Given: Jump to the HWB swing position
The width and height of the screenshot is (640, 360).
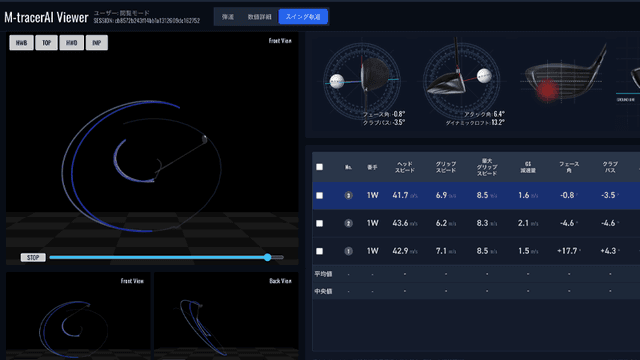Looking at the screenshot, I should coord(21,42).
